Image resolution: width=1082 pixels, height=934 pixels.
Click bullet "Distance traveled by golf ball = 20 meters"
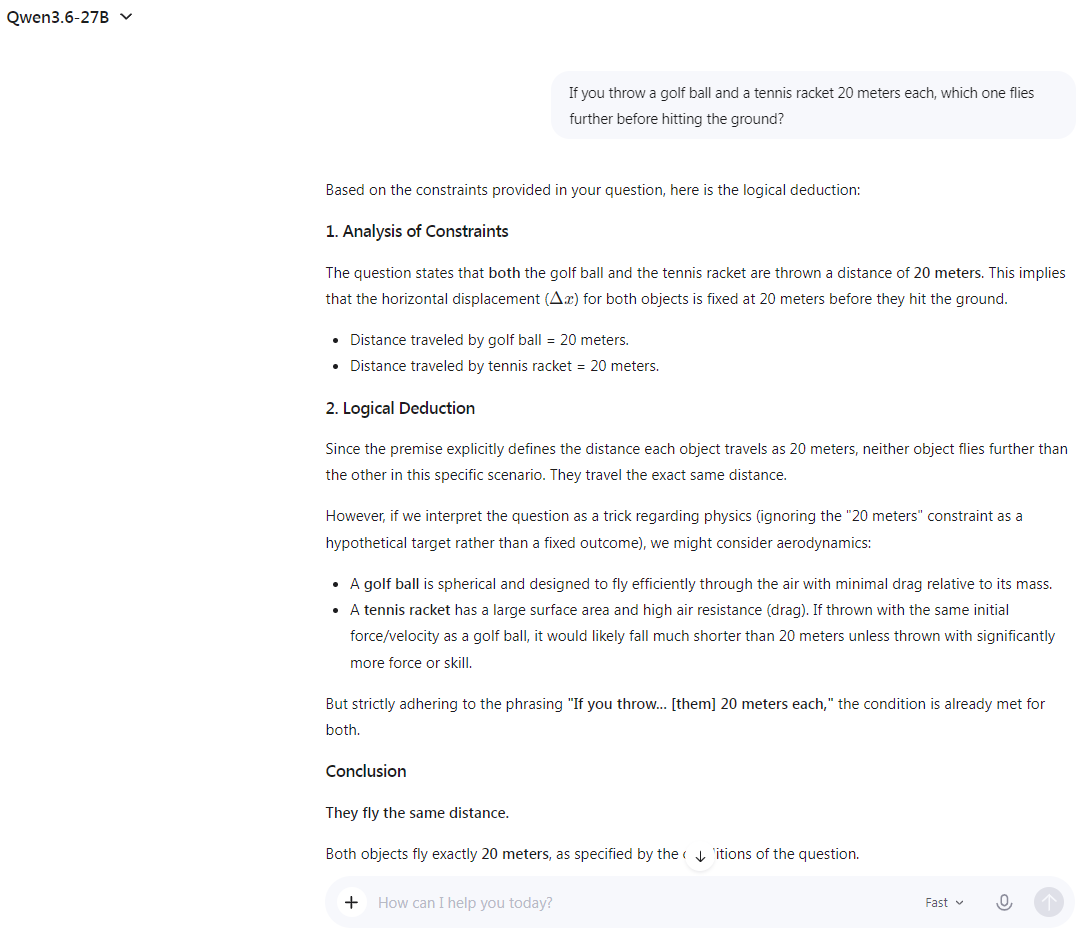point(489,340)
